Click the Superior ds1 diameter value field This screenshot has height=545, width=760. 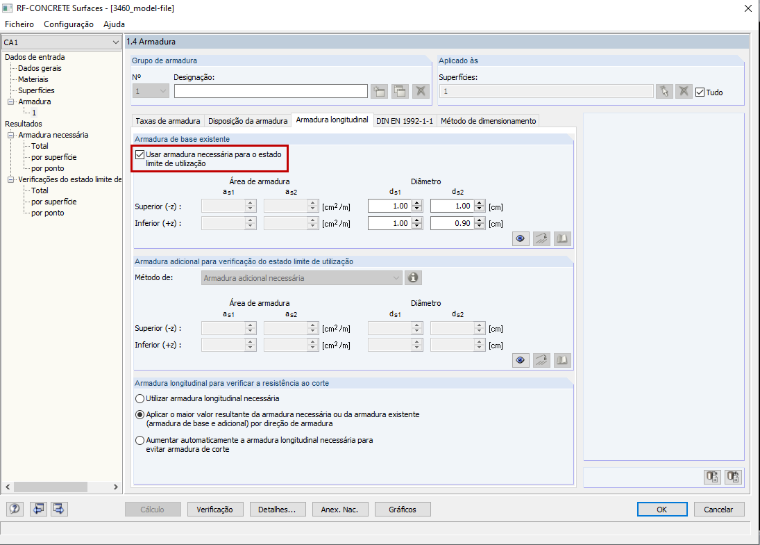click(390, 206)
